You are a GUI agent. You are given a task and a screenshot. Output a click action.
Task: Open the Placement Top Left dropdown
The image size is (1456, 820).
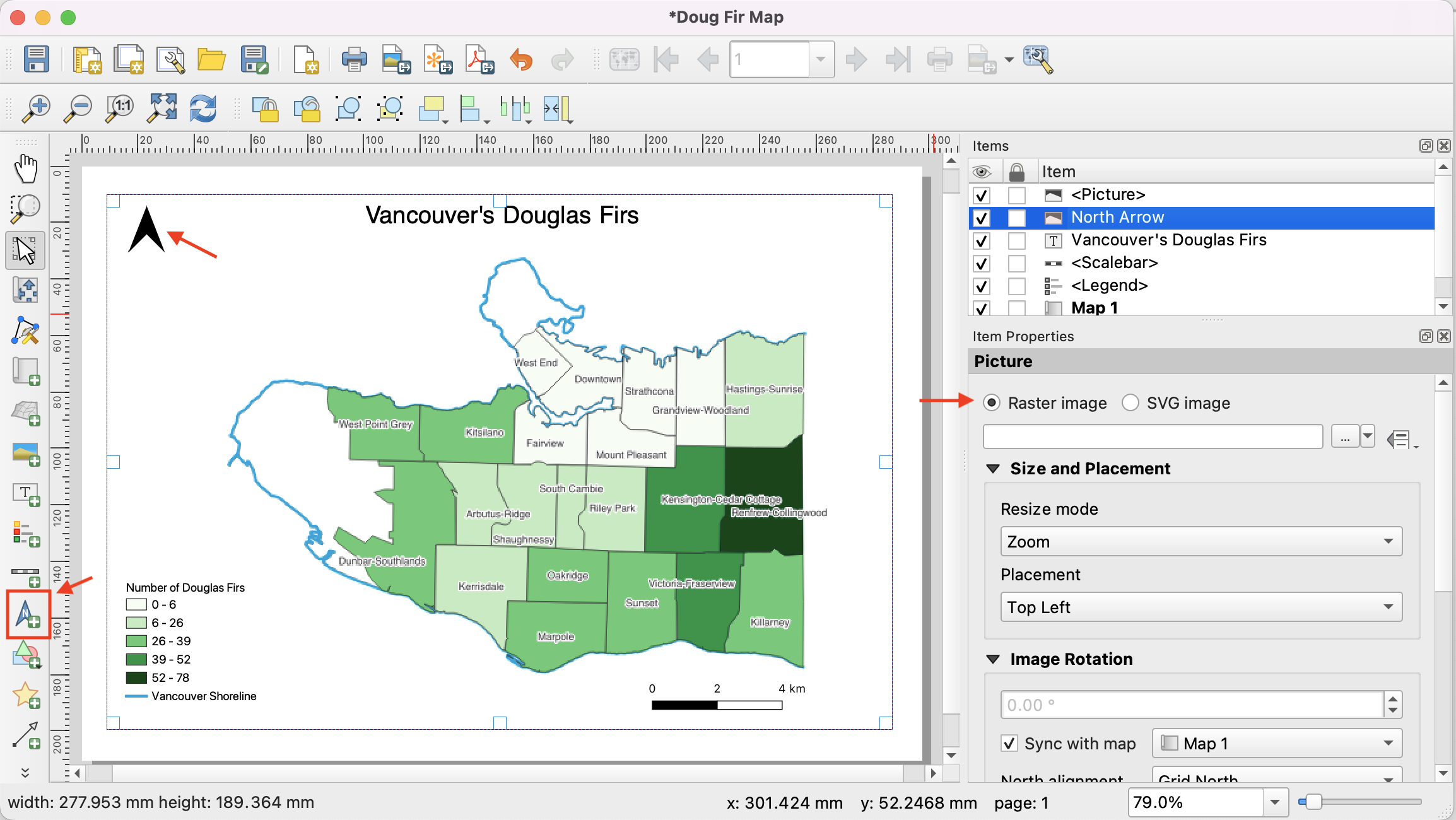1201,607
